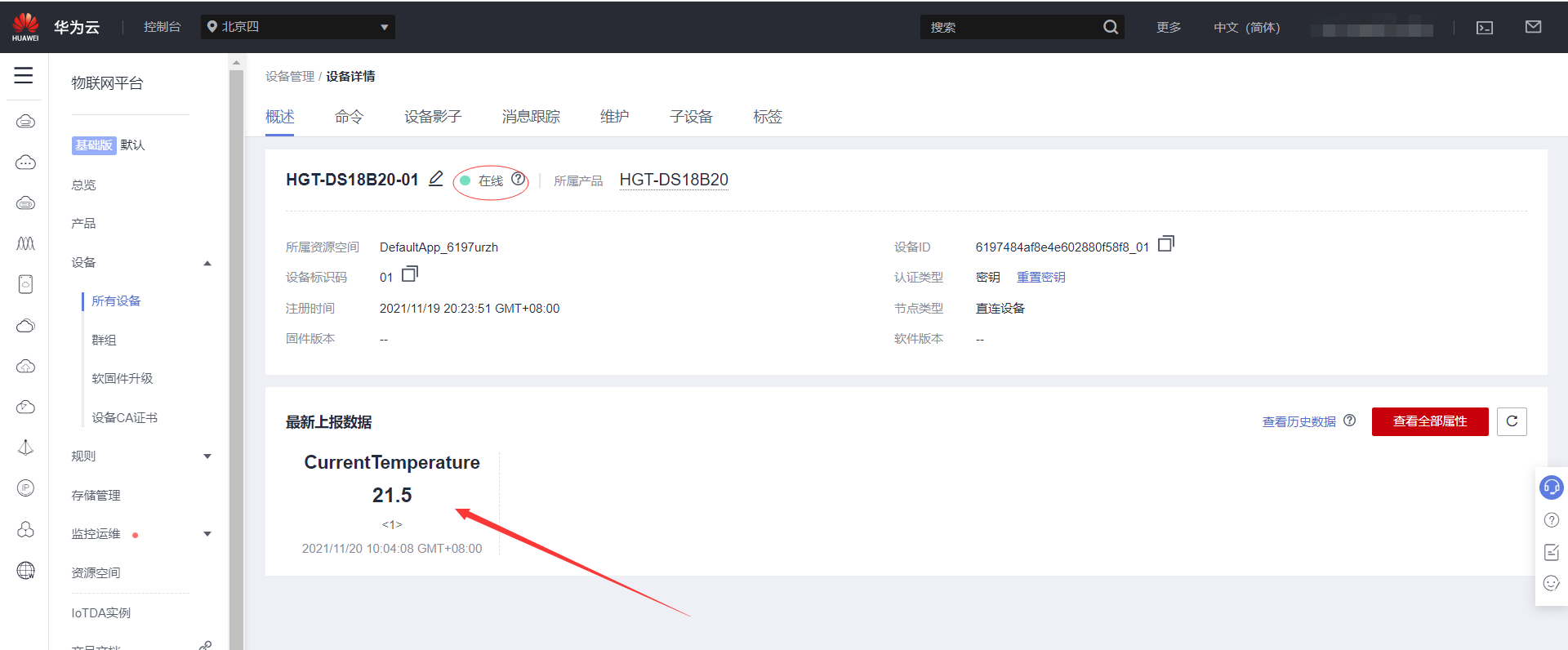Image resolution: width=1568 pixels, height=650 pixels.
Task: Click the three-circles cluster sidebar icon
Action: click(x=25, y=529)
